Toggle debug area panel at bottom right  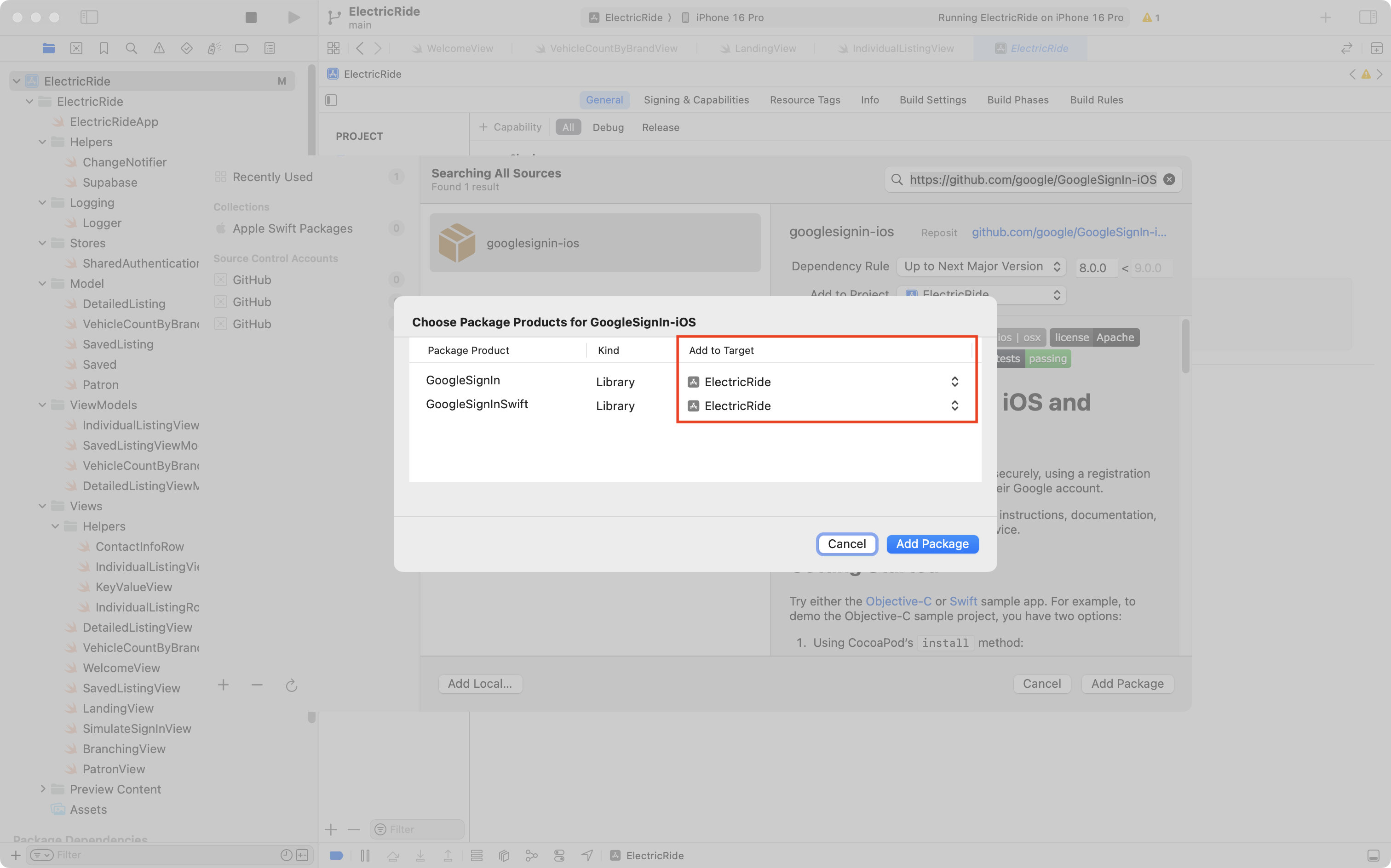pyautogui.click(x=1373, y=855)
